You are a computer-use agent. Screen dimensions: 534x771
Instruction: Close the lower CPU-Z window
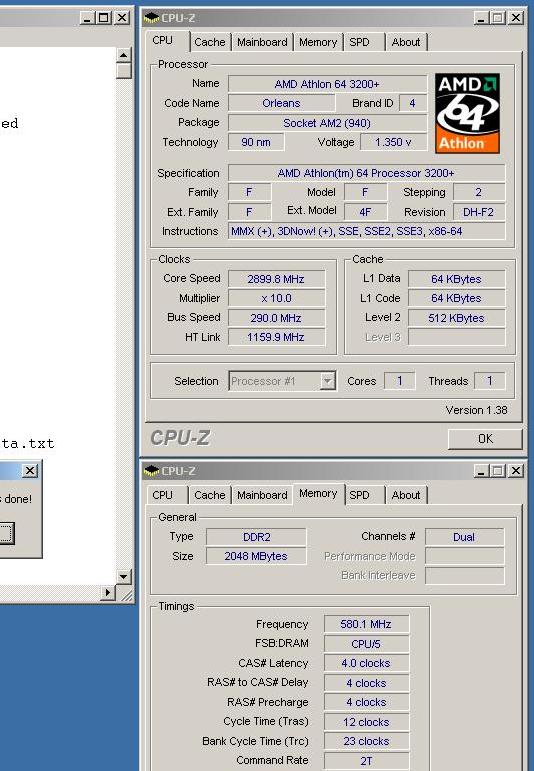(x=516, y=471)
